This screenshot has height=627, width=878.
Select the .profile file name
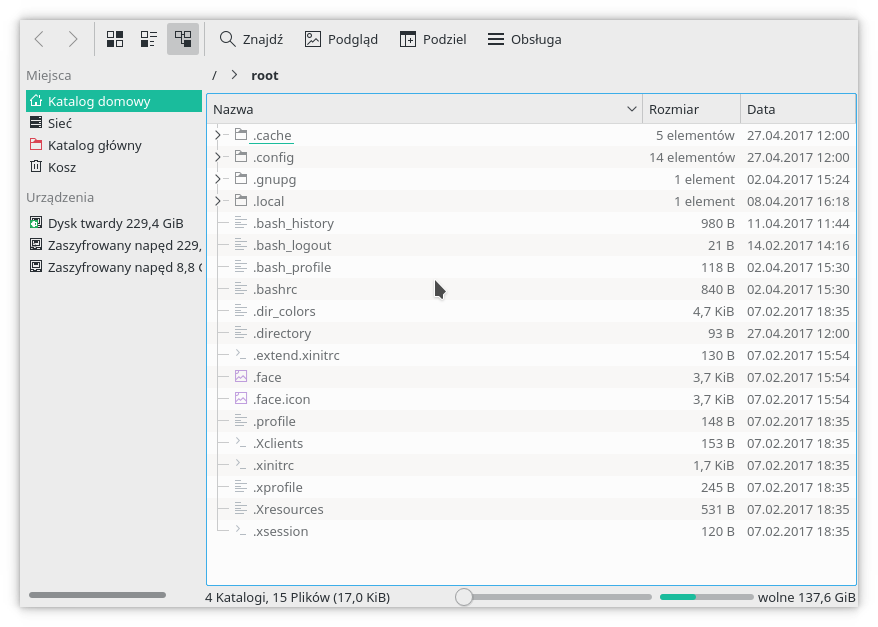[x=274, y=422]
